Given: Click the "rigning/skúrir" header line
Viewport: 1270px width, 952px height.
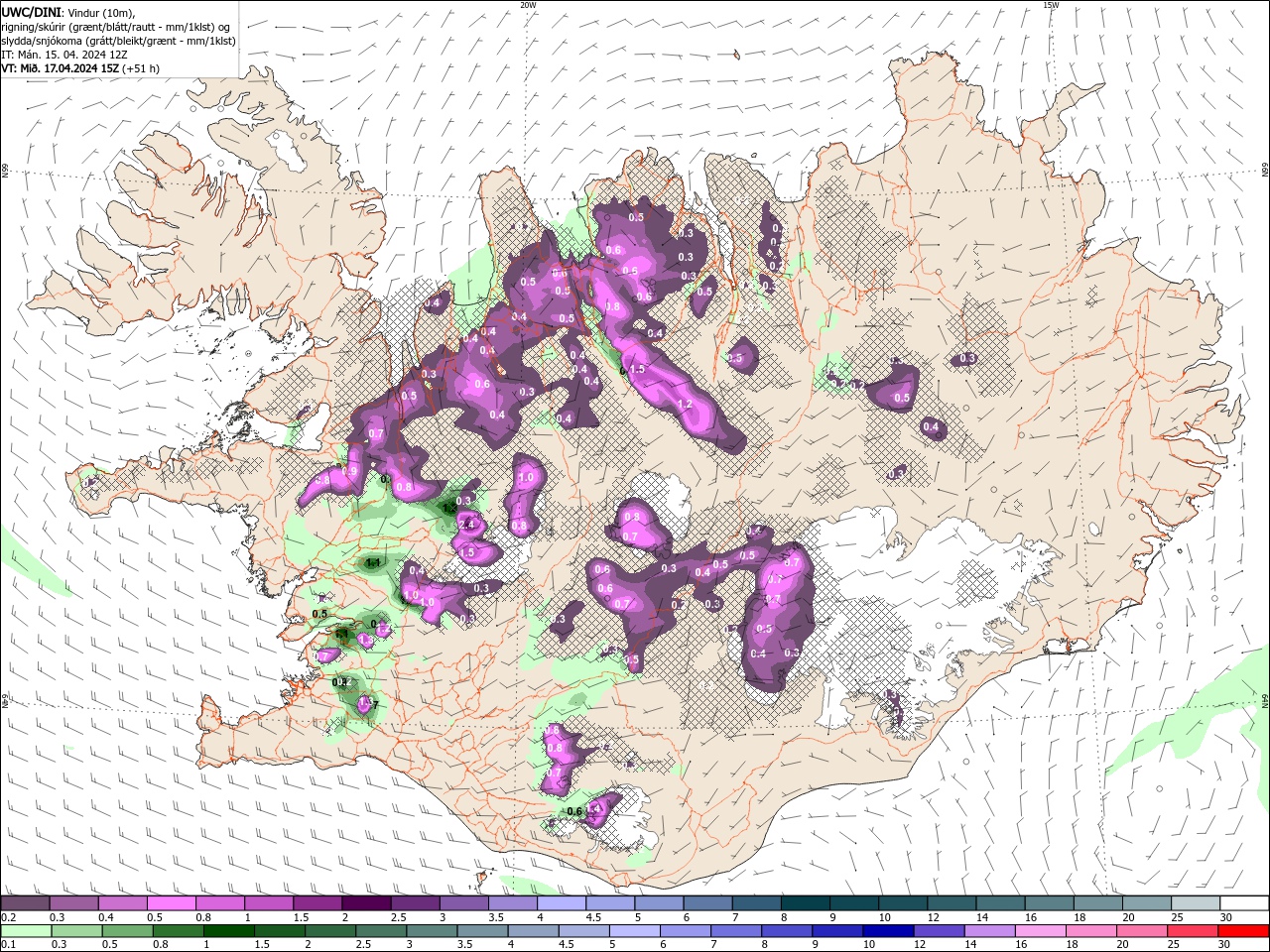Looking at the screenshot, I should [x=116, y=27].
